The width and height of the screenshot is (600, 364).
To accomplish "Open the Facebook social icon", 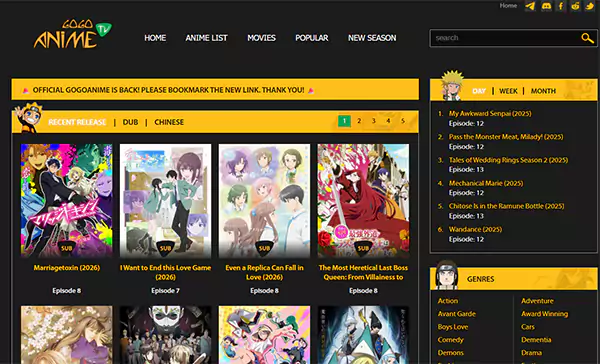I will (x=561, y=6).
